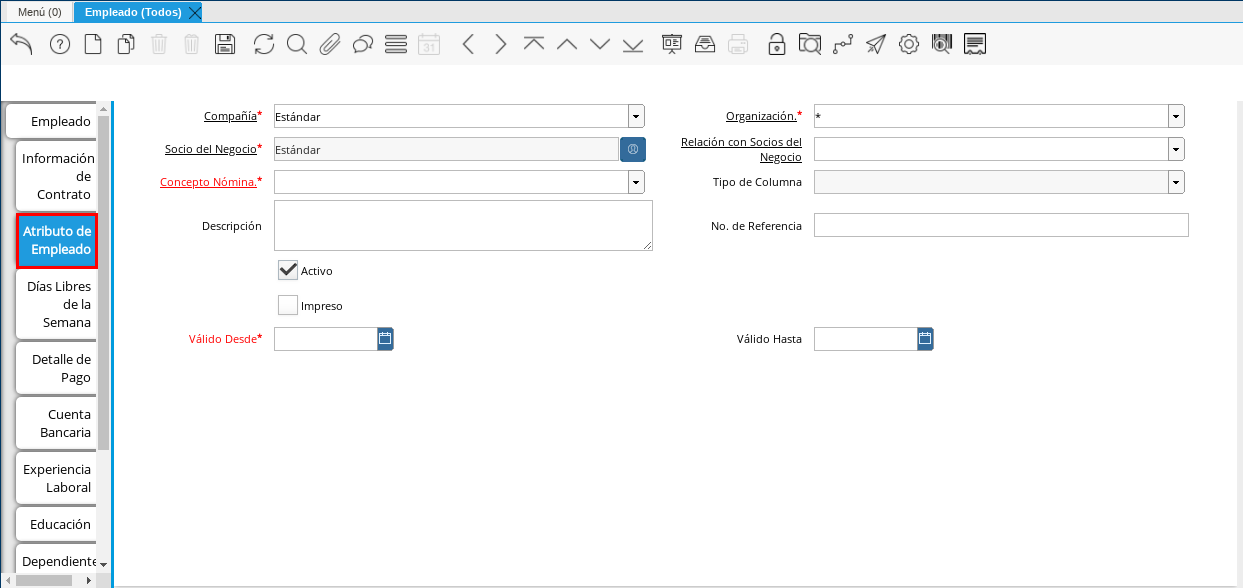The height and width of the screenshot is (588, 1243).
Task: Click the New record blank page icon
Action: (x=93, y=44)
